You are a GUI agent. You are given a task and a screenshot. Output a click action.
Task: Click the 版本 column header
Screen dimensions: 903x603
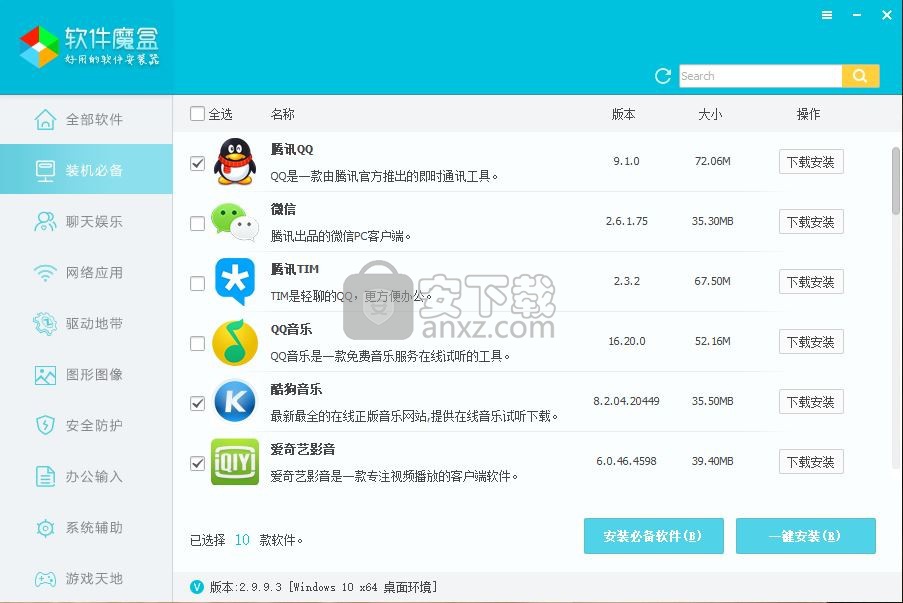(x=623, y=114)
